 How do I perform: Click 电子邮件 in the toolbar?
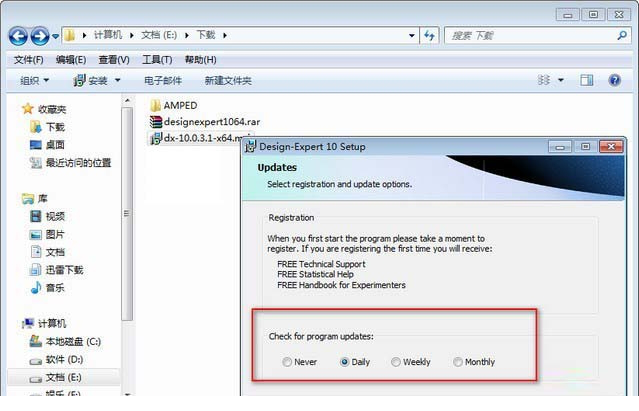click(163, 81)
